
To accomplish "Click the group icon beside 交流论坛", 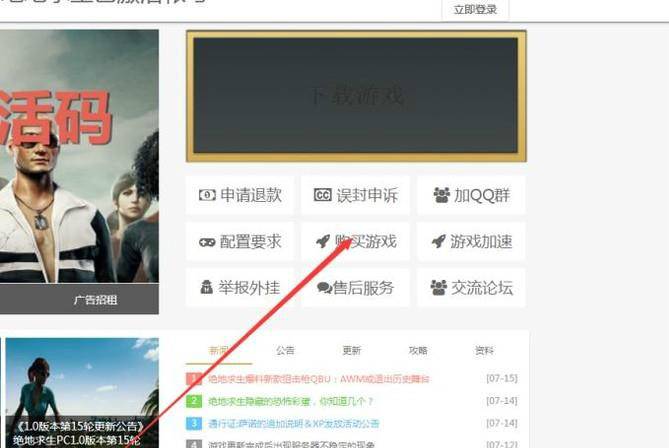I will 439,288.
